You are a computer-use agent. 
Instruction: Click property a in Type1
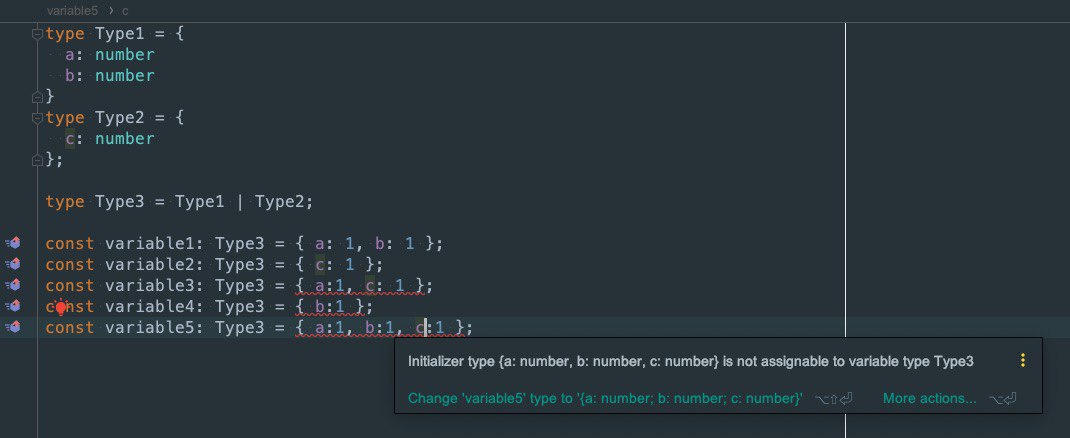[x=70, y=55]
